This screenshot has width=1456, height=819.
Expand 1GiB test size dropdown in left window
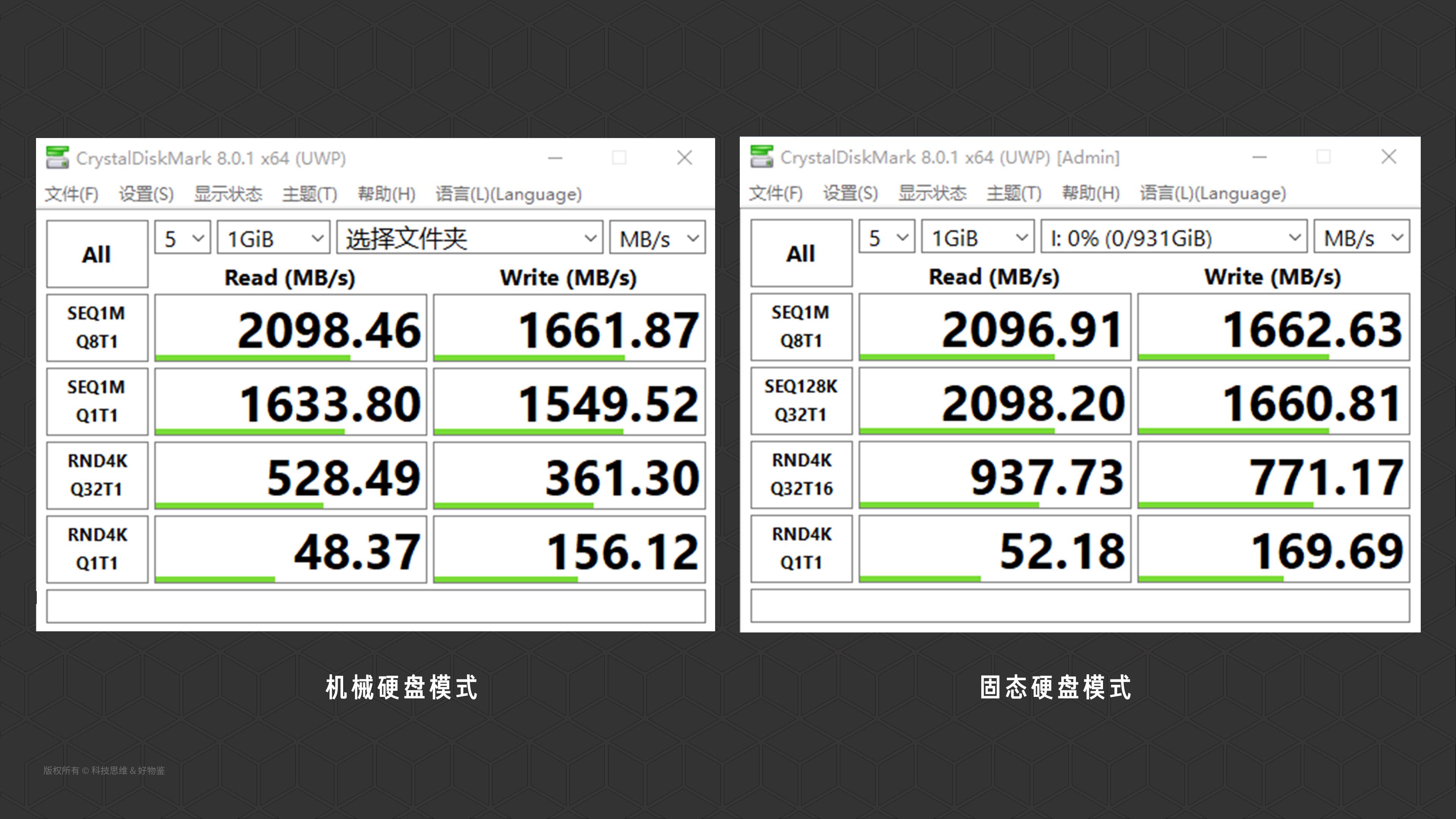pyautogui.click(x=273, y=238)
